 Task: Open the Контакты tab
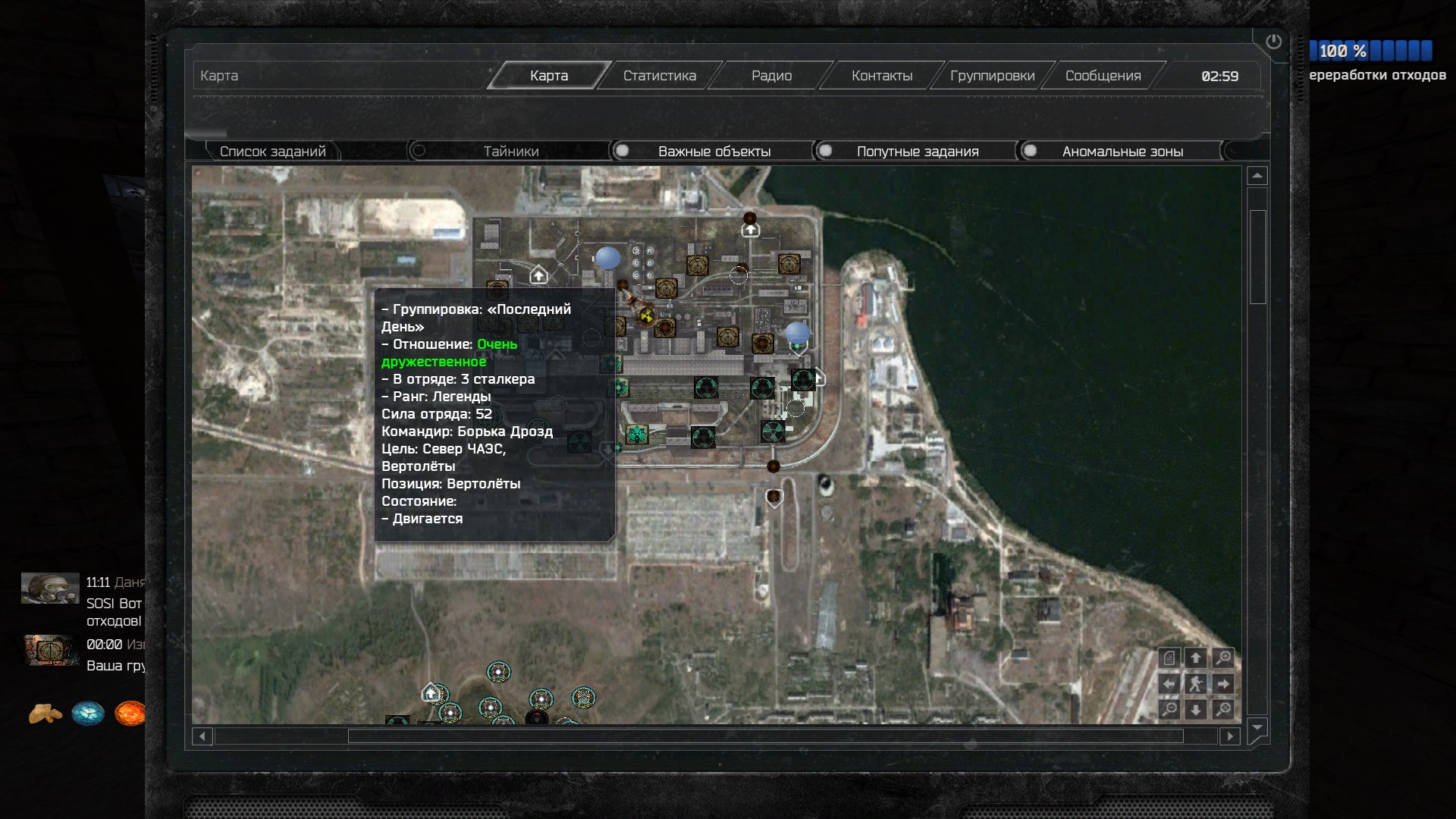tap(881, 76)
